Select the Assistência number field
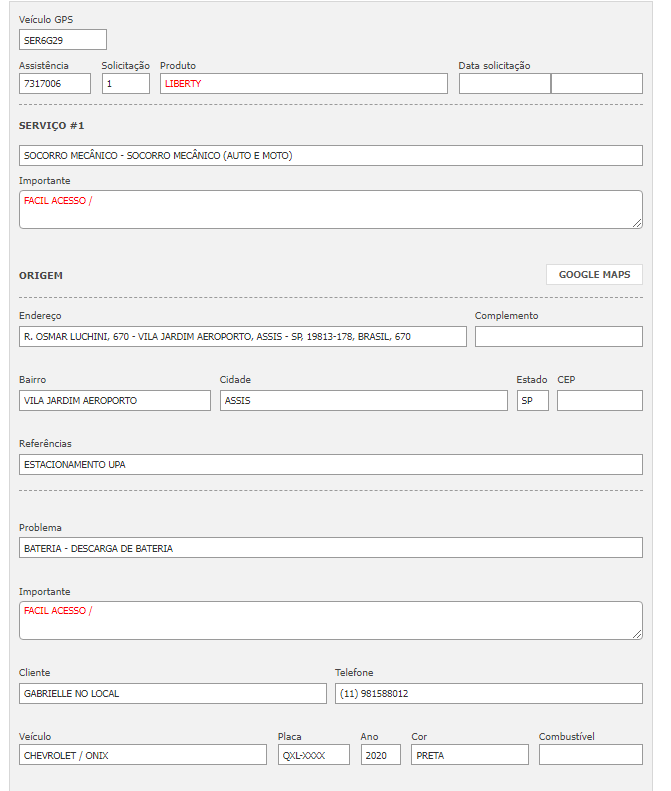 tap(55, 84)
